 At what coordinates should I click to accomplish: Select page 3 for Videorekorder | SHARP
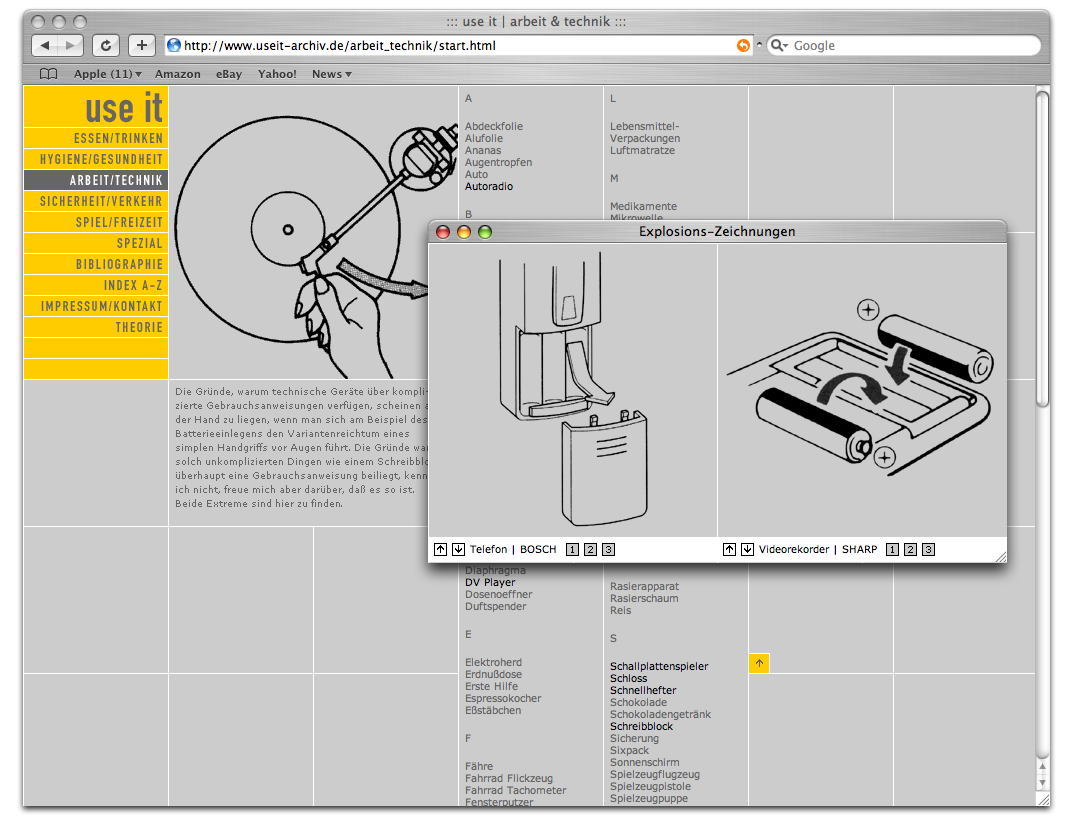[x=929, y=550]
